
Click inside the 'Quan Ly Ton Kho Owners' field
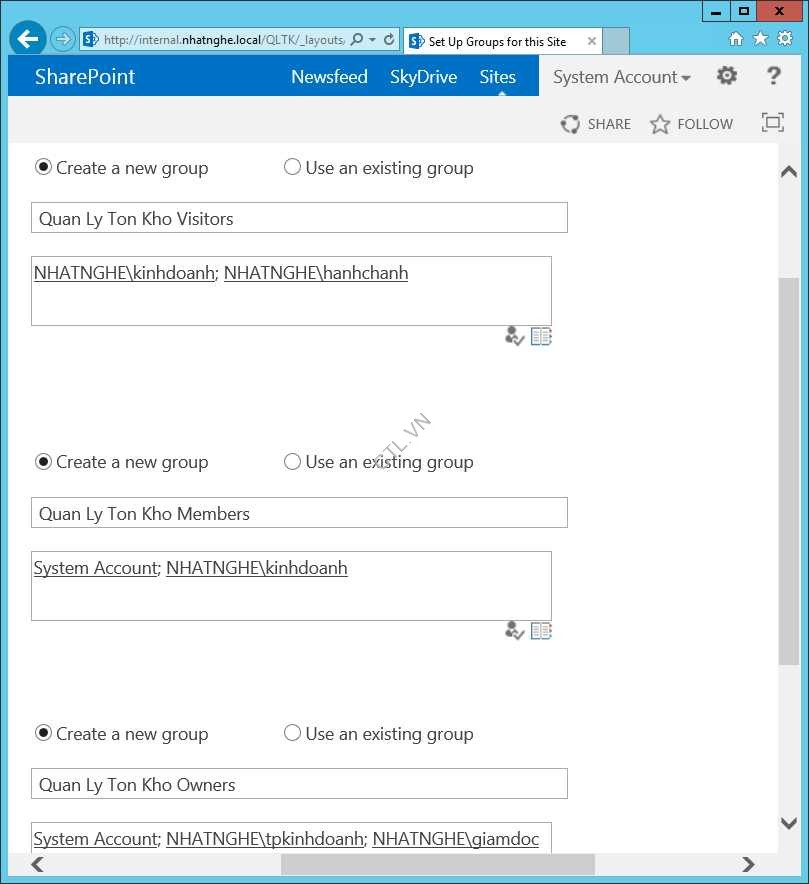pyautogui.click(x=300, y=784)
